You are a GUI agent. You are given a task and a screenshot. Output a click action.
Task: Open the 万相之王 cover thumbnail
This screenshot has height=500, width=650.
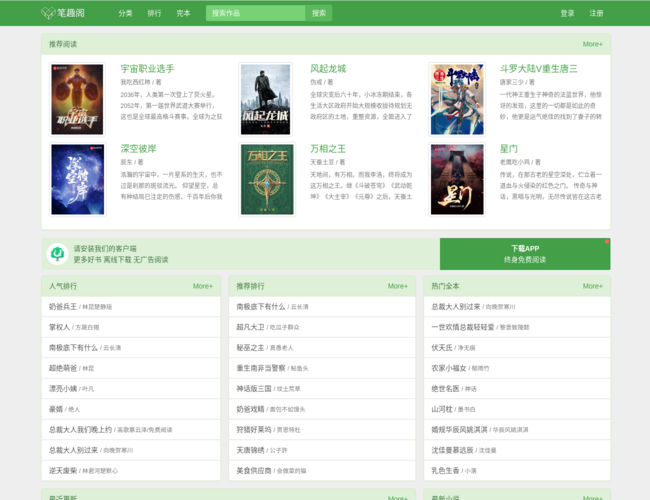(267, 179)
